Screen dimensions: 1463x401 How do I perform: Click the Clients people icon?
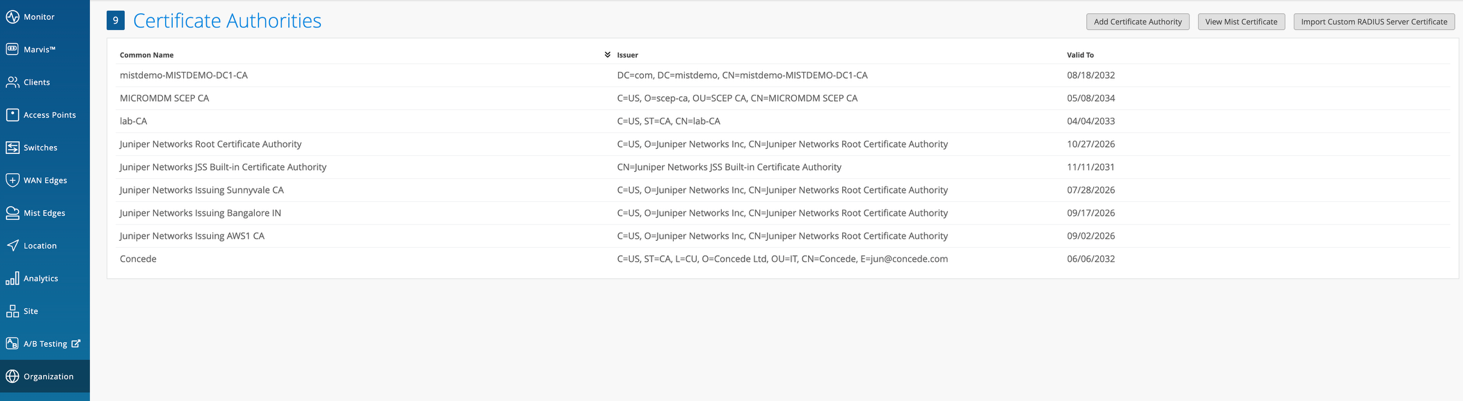point(12,82)
